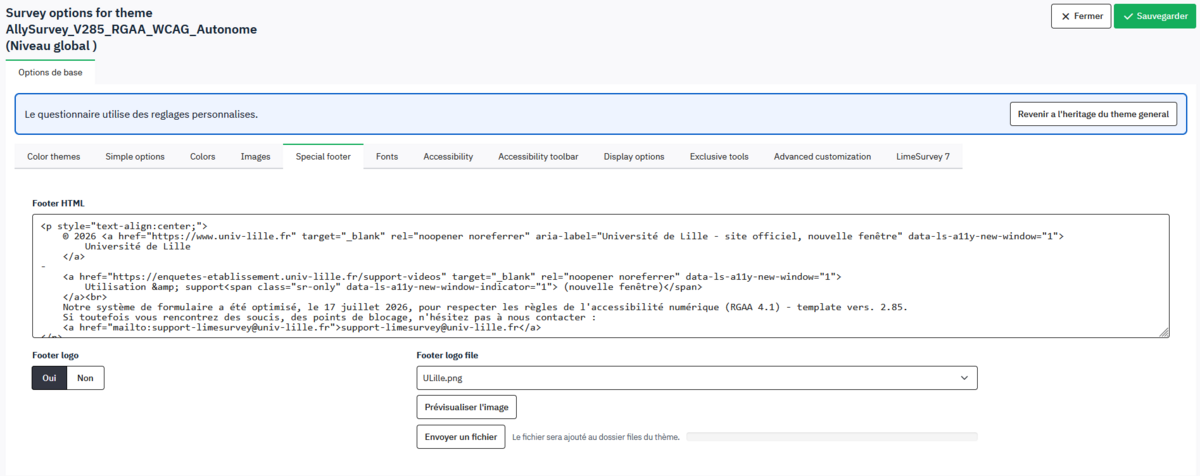Click the X icon in Fermer button
Viewport: 1200px width, 476px height.
point(1065,16)
